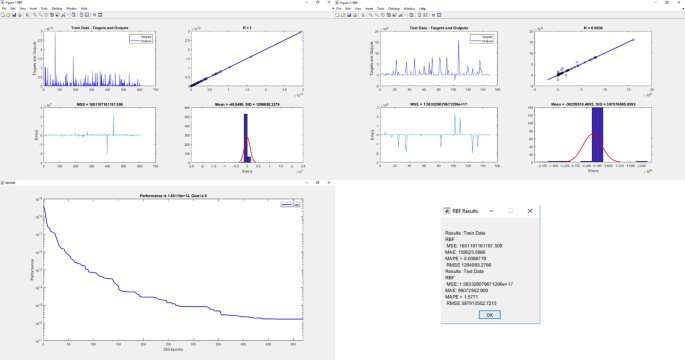This screenshot has width=685, height=360.
Task: Click Open File icon in Figure 2 toolbar
Action: click(343, 15)
